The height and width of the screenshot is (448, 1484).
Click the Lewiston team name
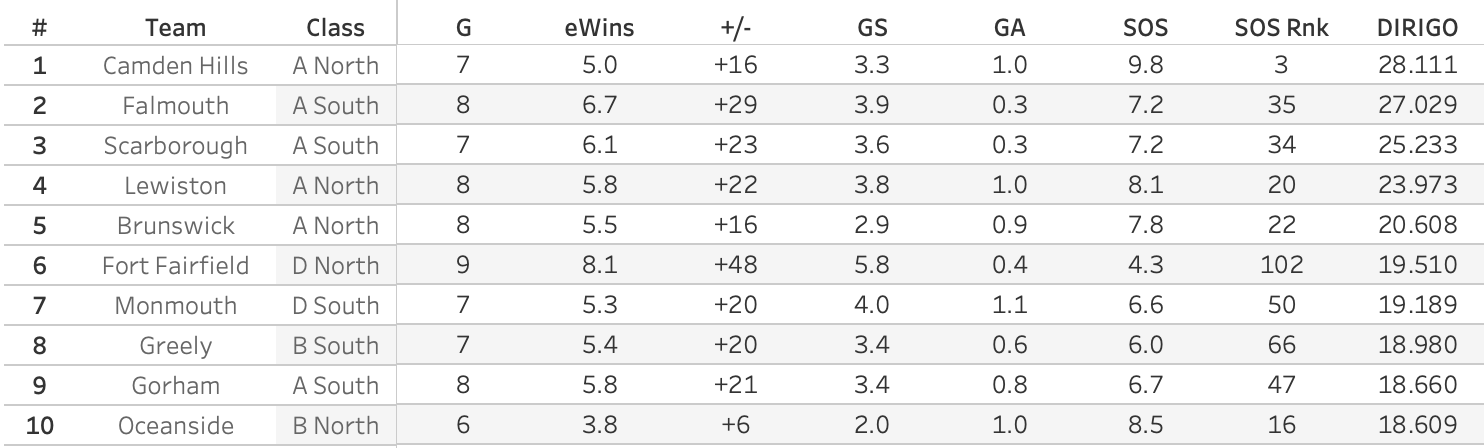[176, 186]
